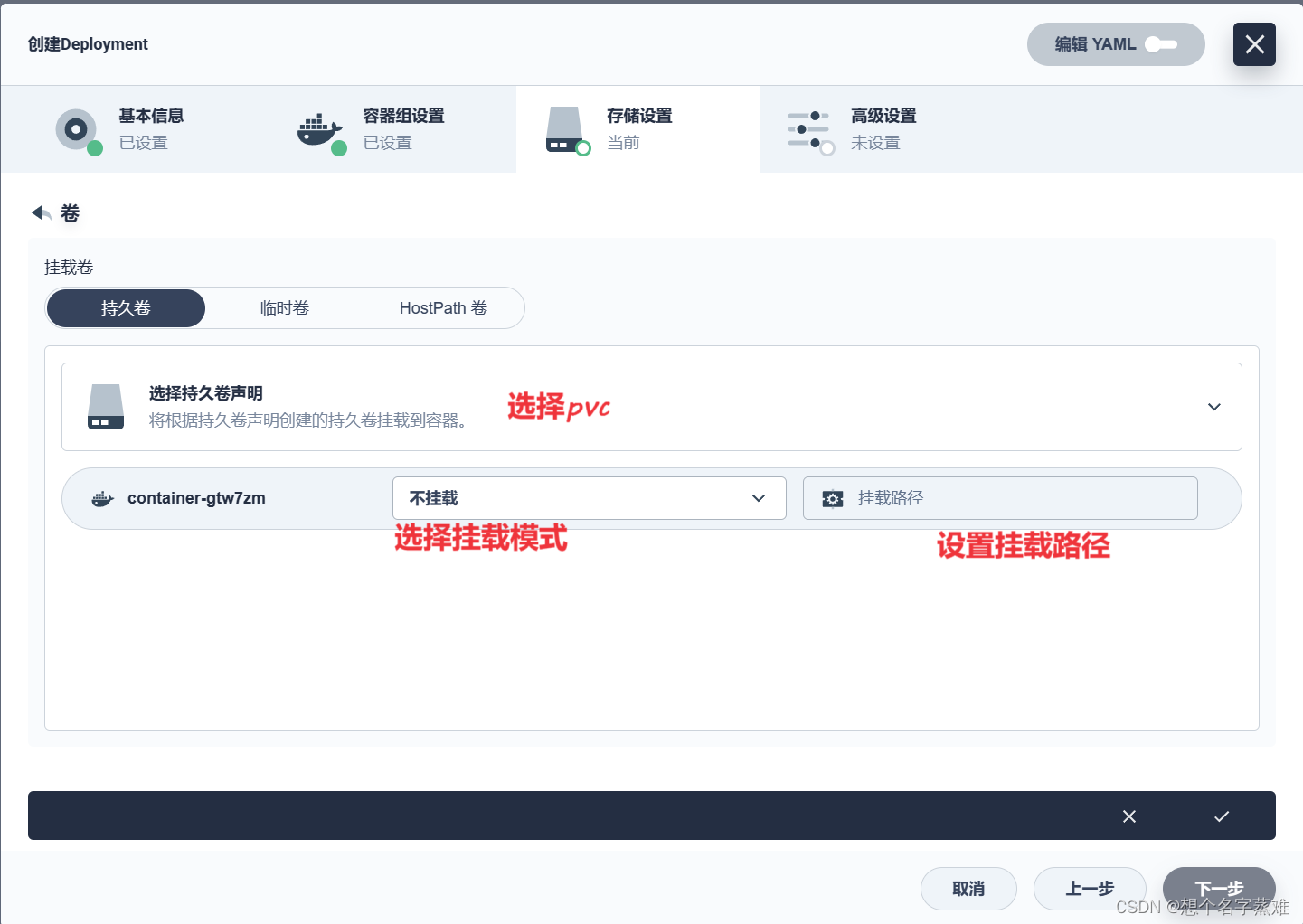Switch to the 临时卷 option

(x=285, y=308)
